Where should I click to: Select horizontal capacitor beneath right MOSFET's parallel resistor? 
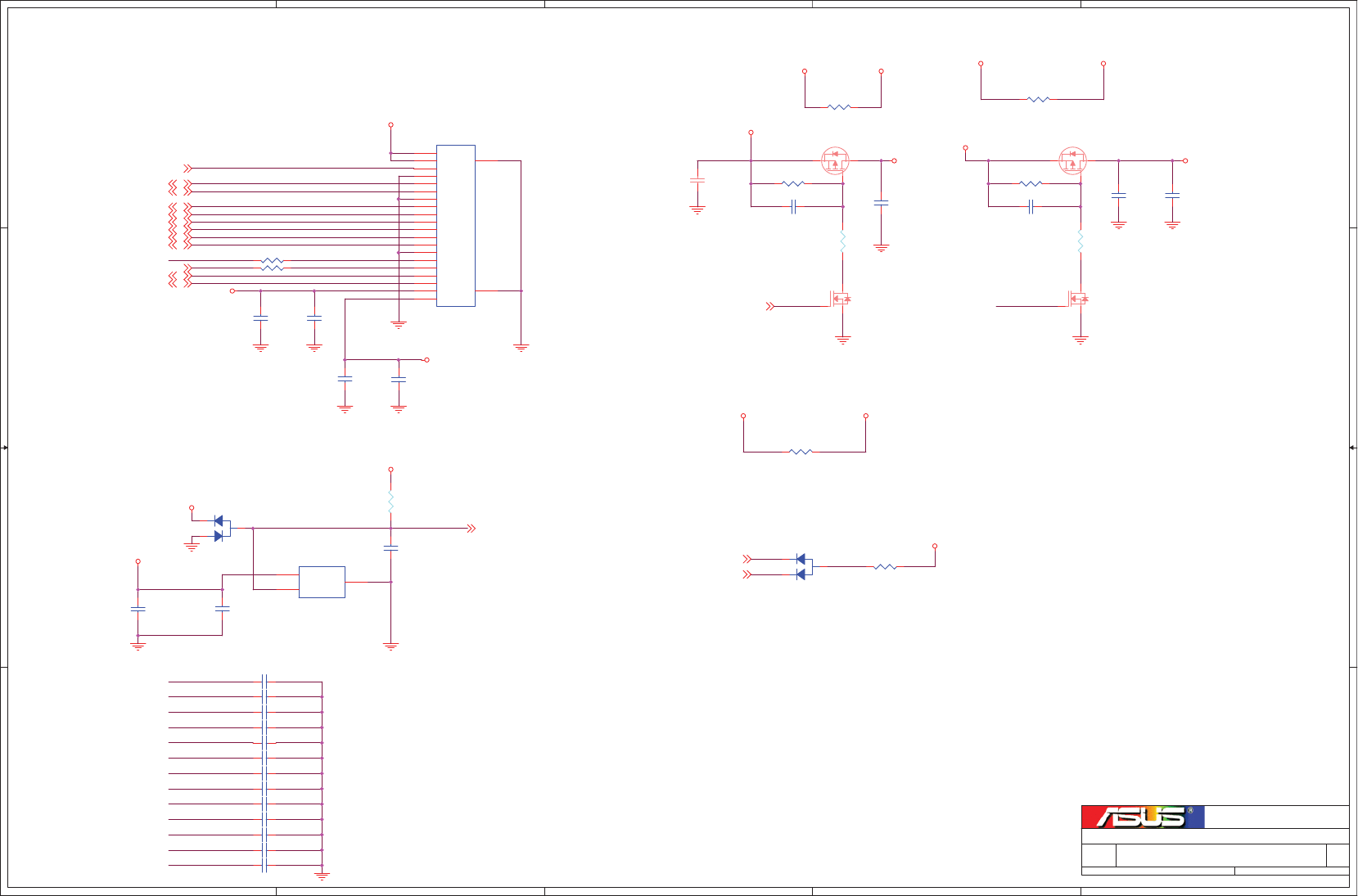[x=1031, y=206]
